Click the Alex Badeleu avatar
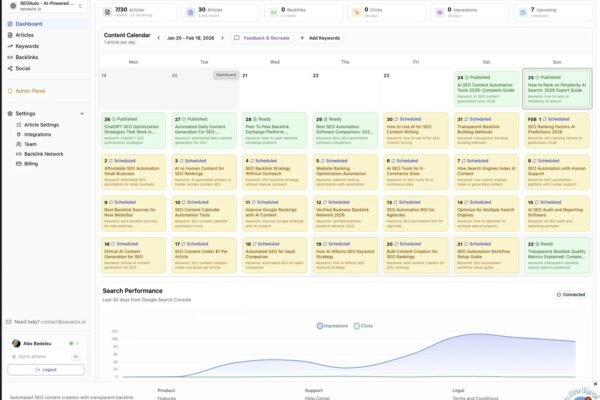This screenshot has width=600, height=400. click(x=16, y=343)
